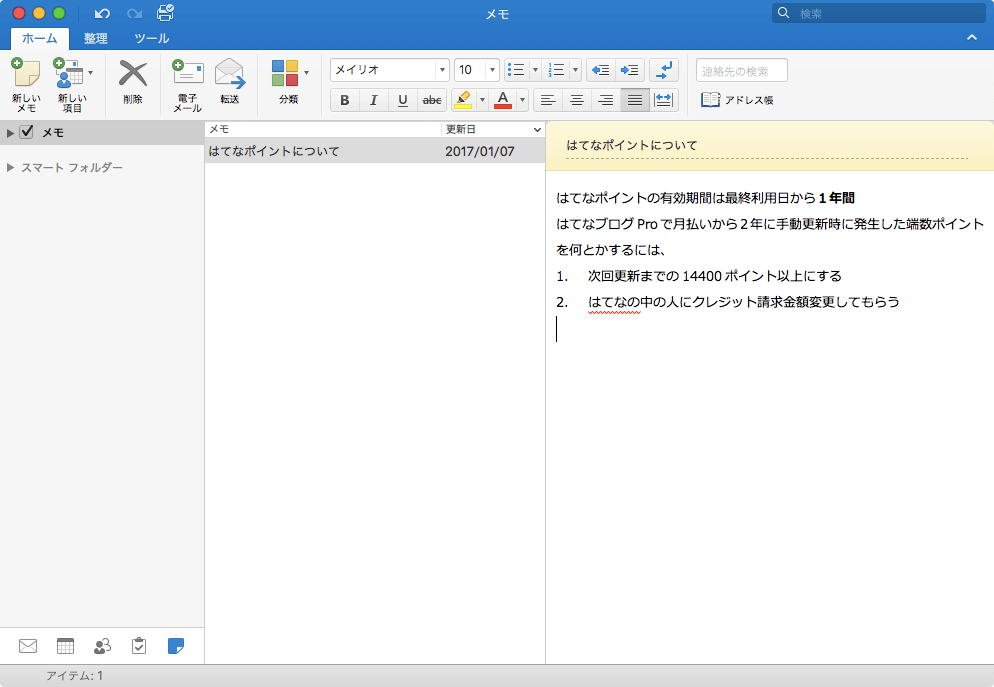Click the 連絡先の検索 contact search field
This screenshot has height=687, width=994.
tap(741, 70)
